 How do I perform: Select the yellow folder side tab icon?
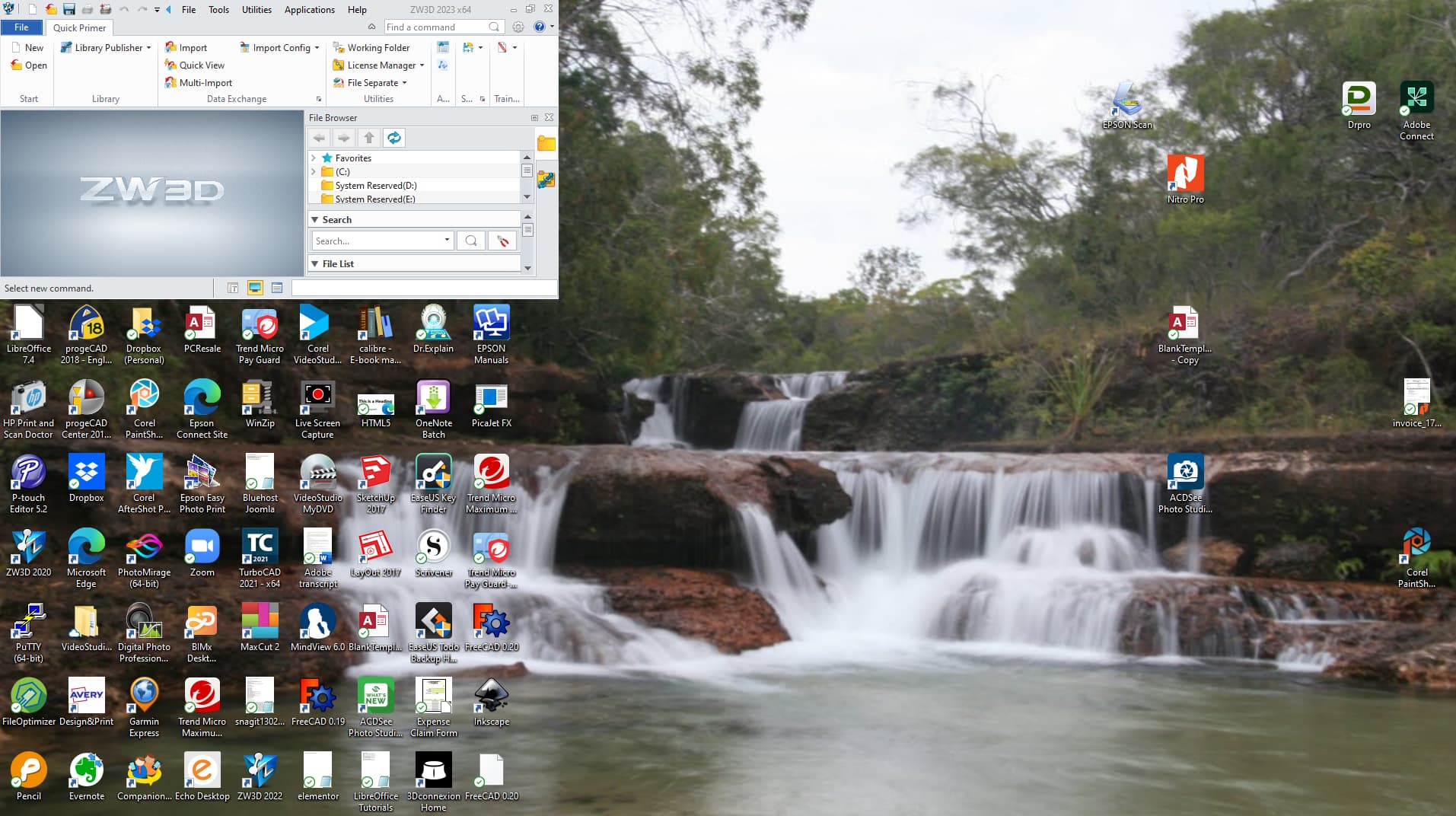pyautogui.click(x=546, y=143)
